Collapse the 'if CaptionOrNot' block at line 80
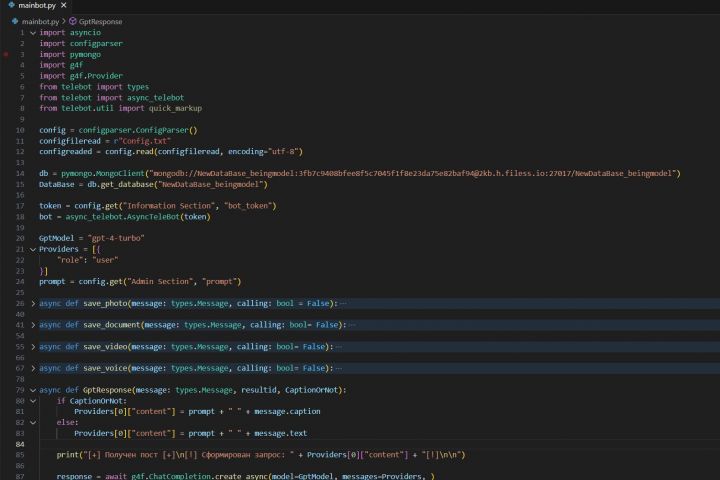This screenshot has width=720, height=480. pos(33,401)
